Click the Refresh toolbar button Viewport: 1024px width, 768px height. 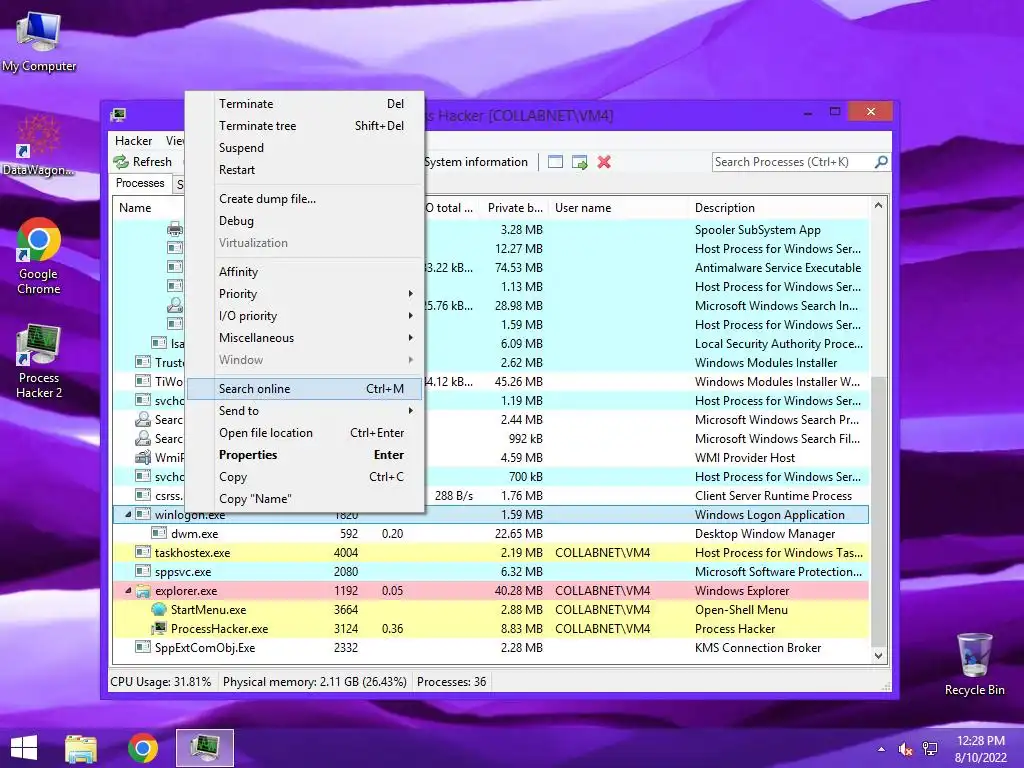pyautogui.click(x=142, y=162)
